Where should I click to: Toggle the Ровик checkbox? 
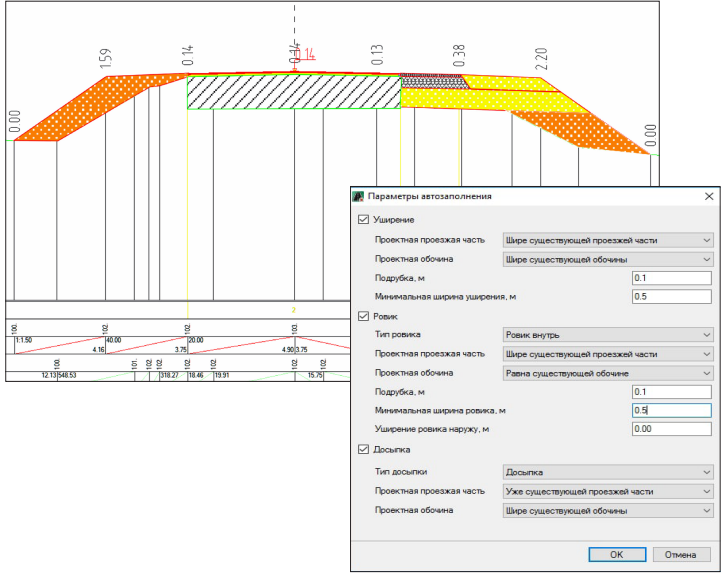click(x=363, y=316)
